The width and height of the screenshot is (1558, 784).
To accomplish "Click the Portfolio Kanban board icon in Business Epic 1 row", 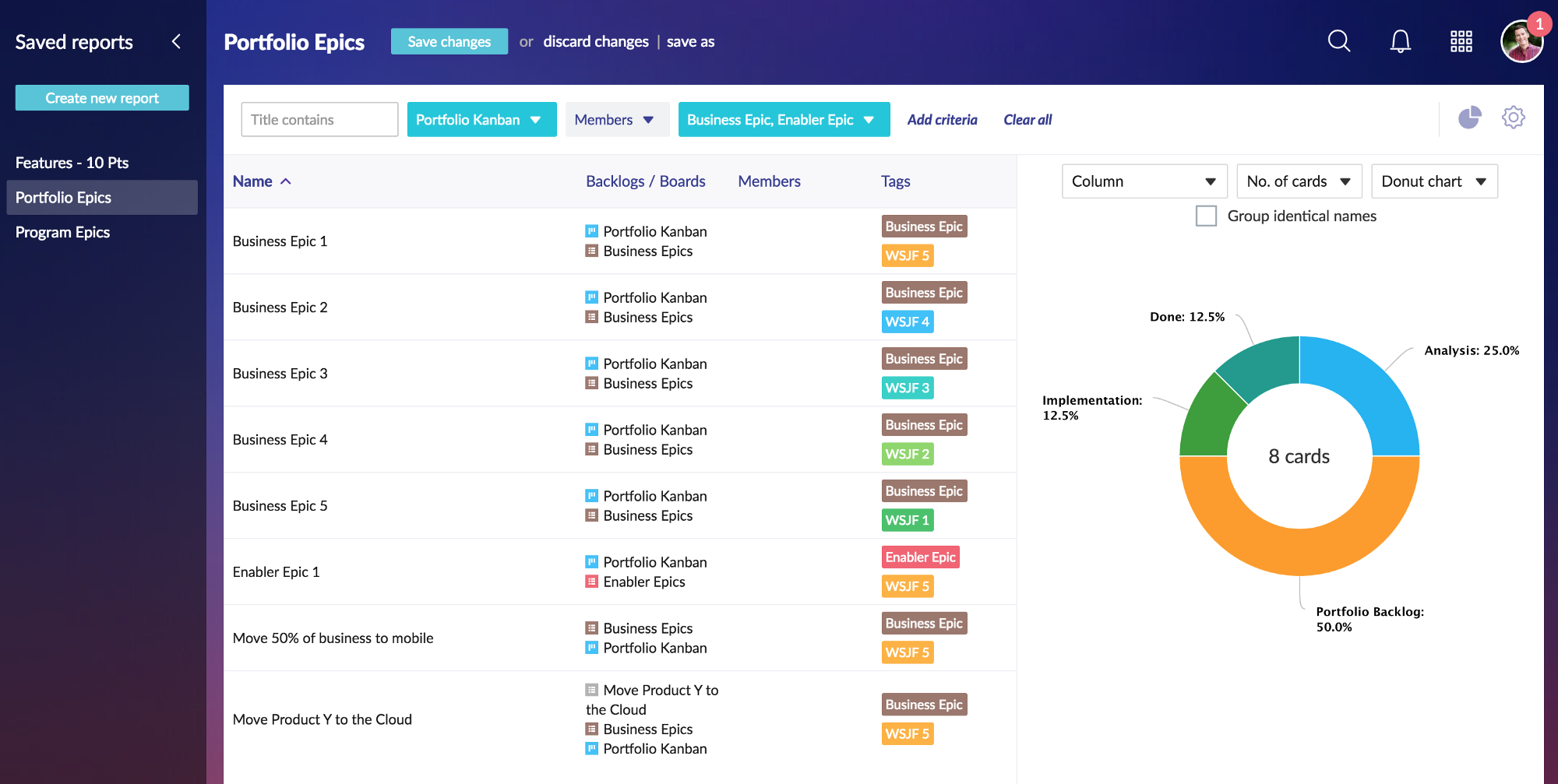I will (x=591, y=230).
